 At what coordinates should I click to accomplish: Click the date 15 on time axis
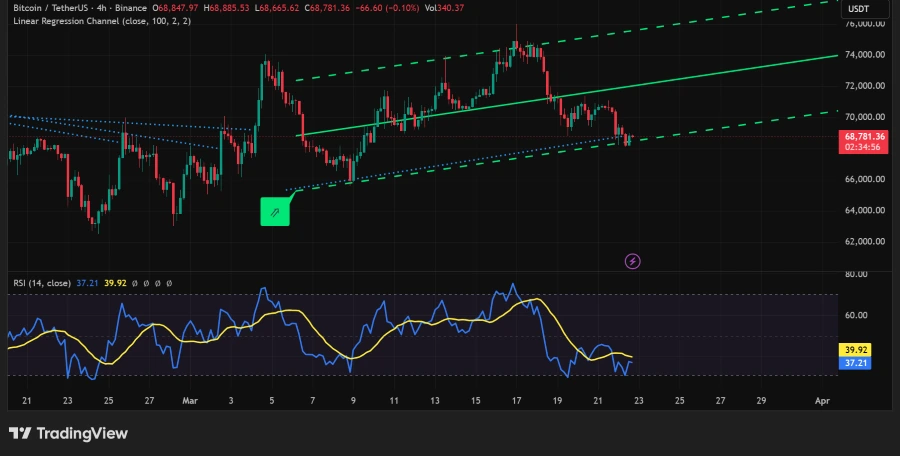[x=476, y=401]
